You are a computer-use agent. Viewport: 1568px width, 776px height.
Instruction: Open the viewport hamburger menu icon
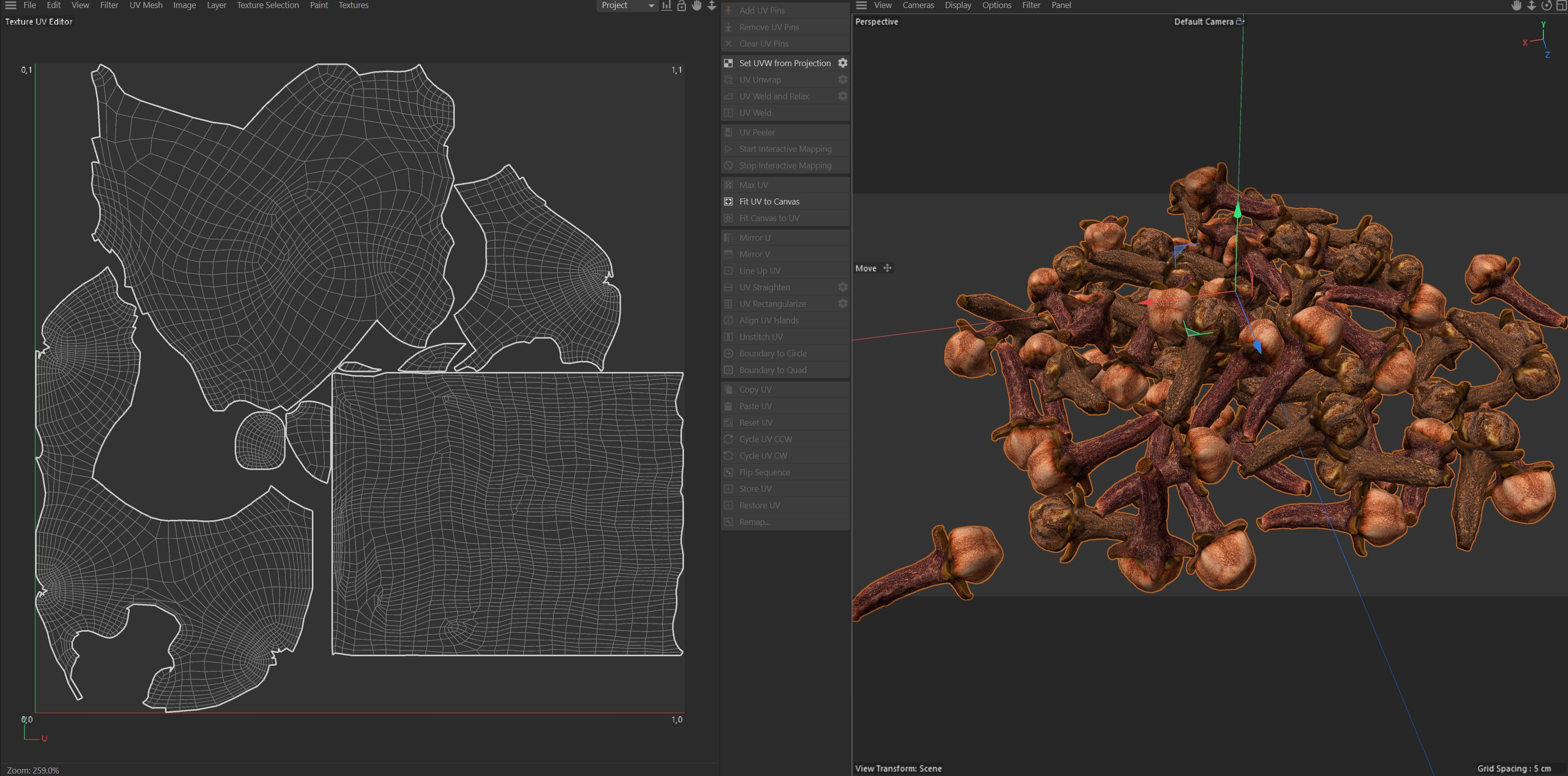click(x=861, y=6)
